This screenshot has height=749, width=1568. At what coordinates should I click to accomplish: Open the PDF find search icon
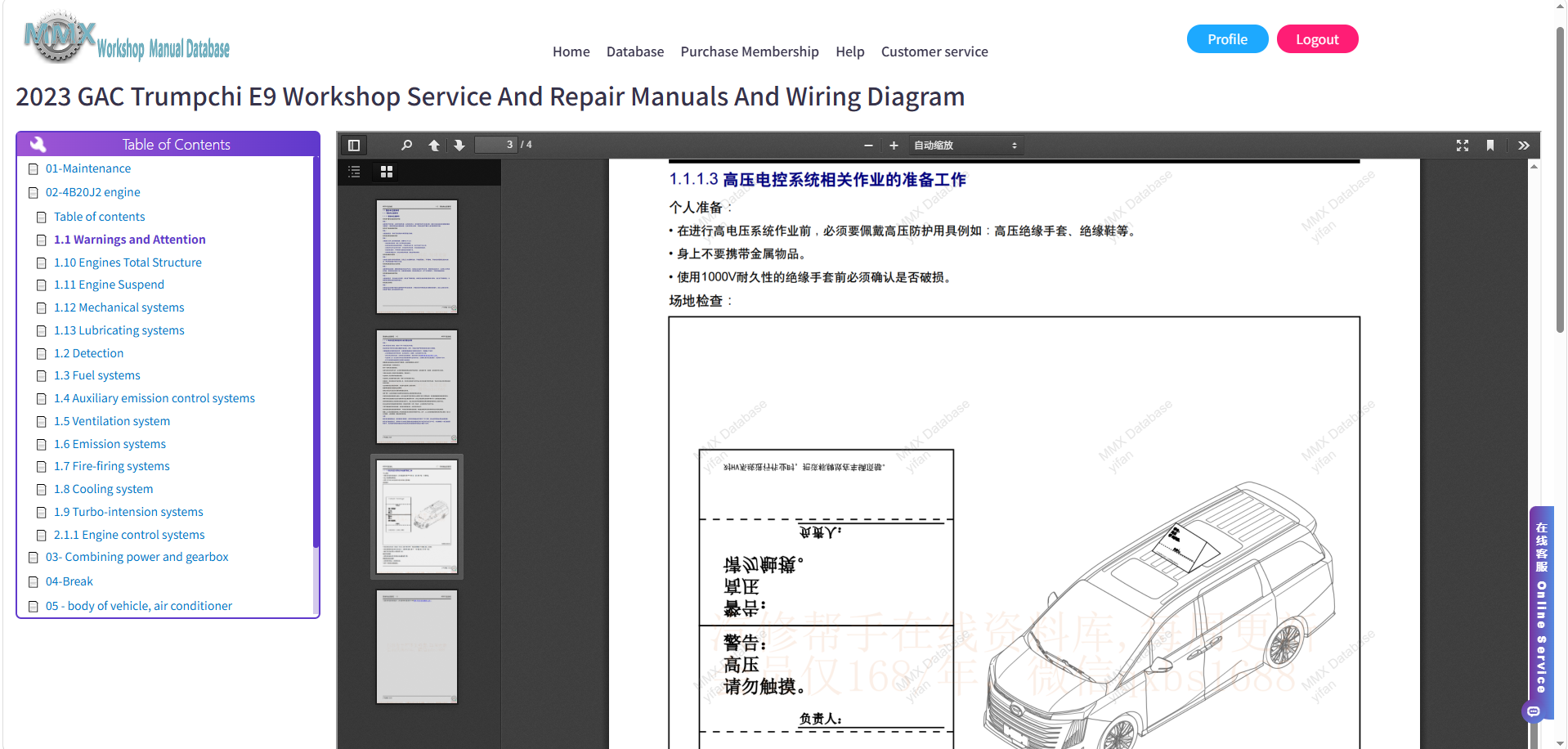coord(406,146)
